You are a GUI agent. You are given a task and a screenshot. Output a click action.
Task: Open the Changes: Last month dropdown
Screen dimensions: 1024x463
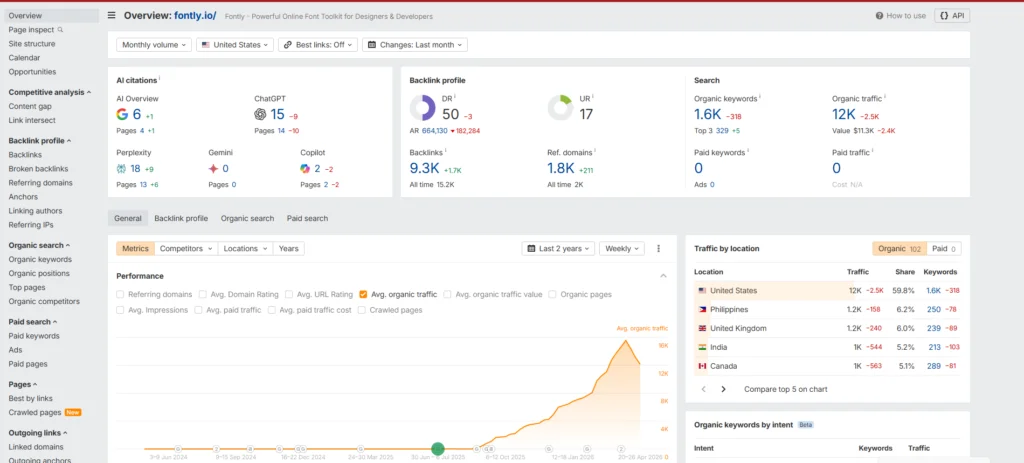pos(415,45)
